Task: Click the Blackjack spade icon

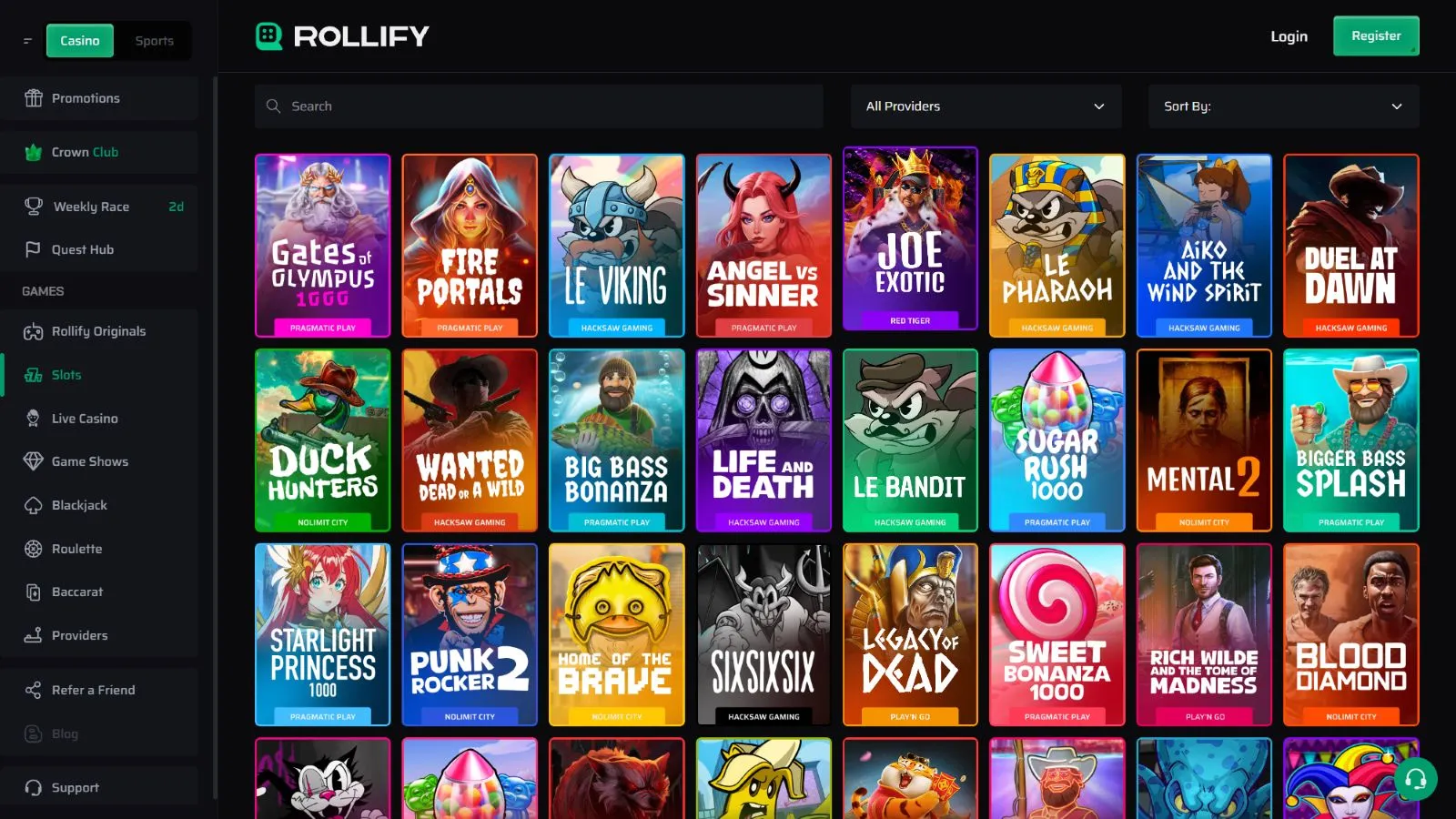Action: tap(34, 505)
